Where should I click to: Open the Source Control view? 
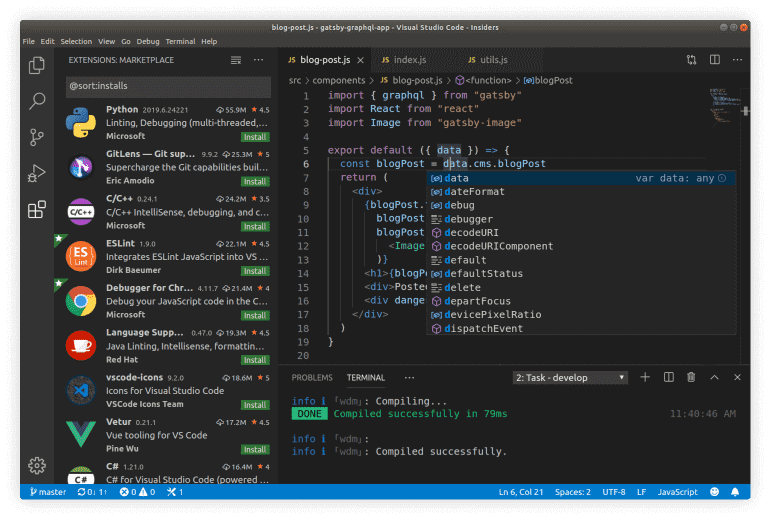click(37, 137)
